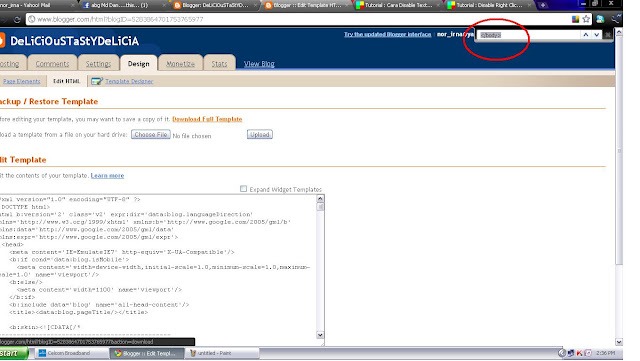Image resolution: width=640 pixels, height=361 pixels.
Task: Click the address bar URL
Action: click(x=120, y=19)
